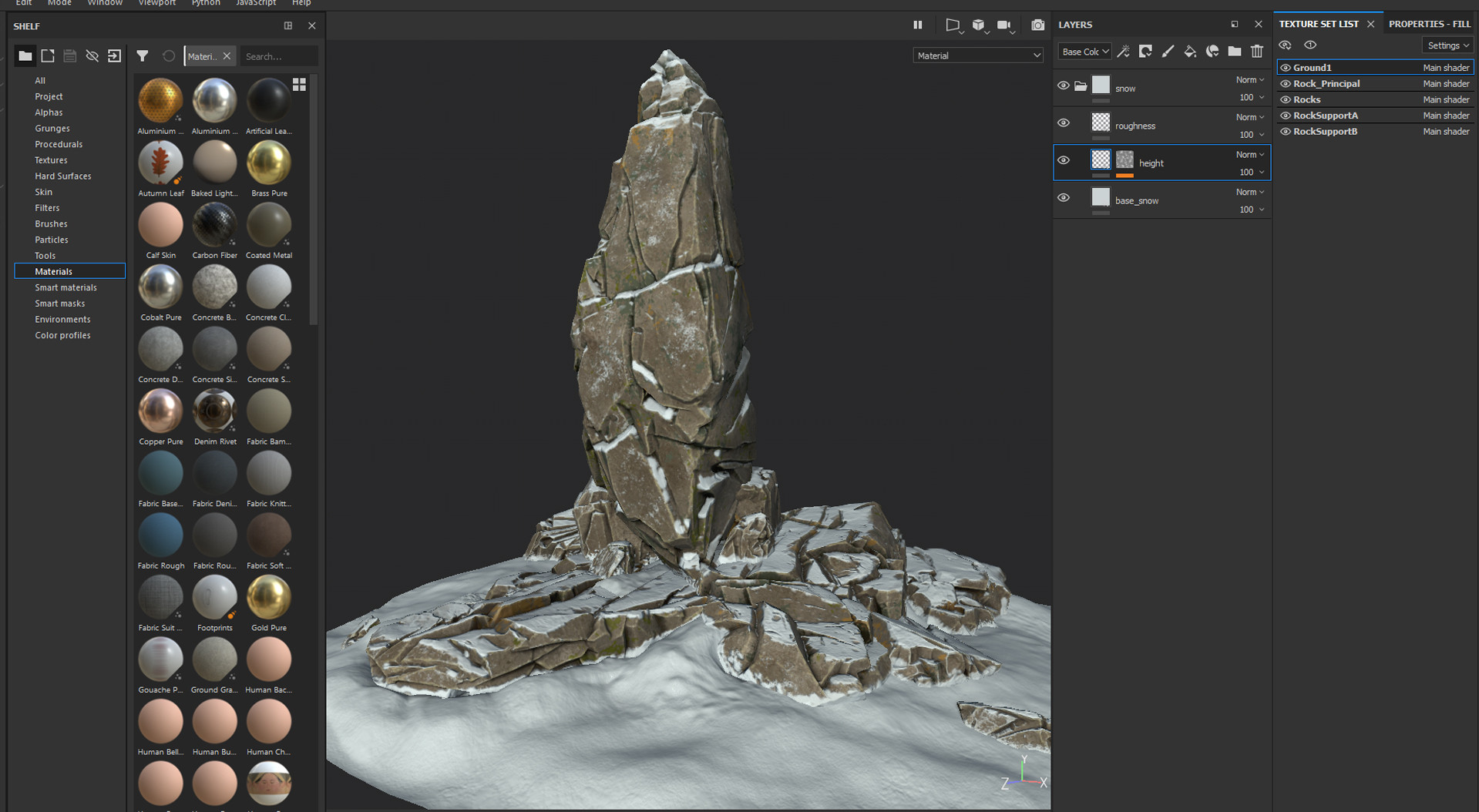
Task: Click the trash icon to delete layer
Action: pyautogui.click(x=1257, y=52)
